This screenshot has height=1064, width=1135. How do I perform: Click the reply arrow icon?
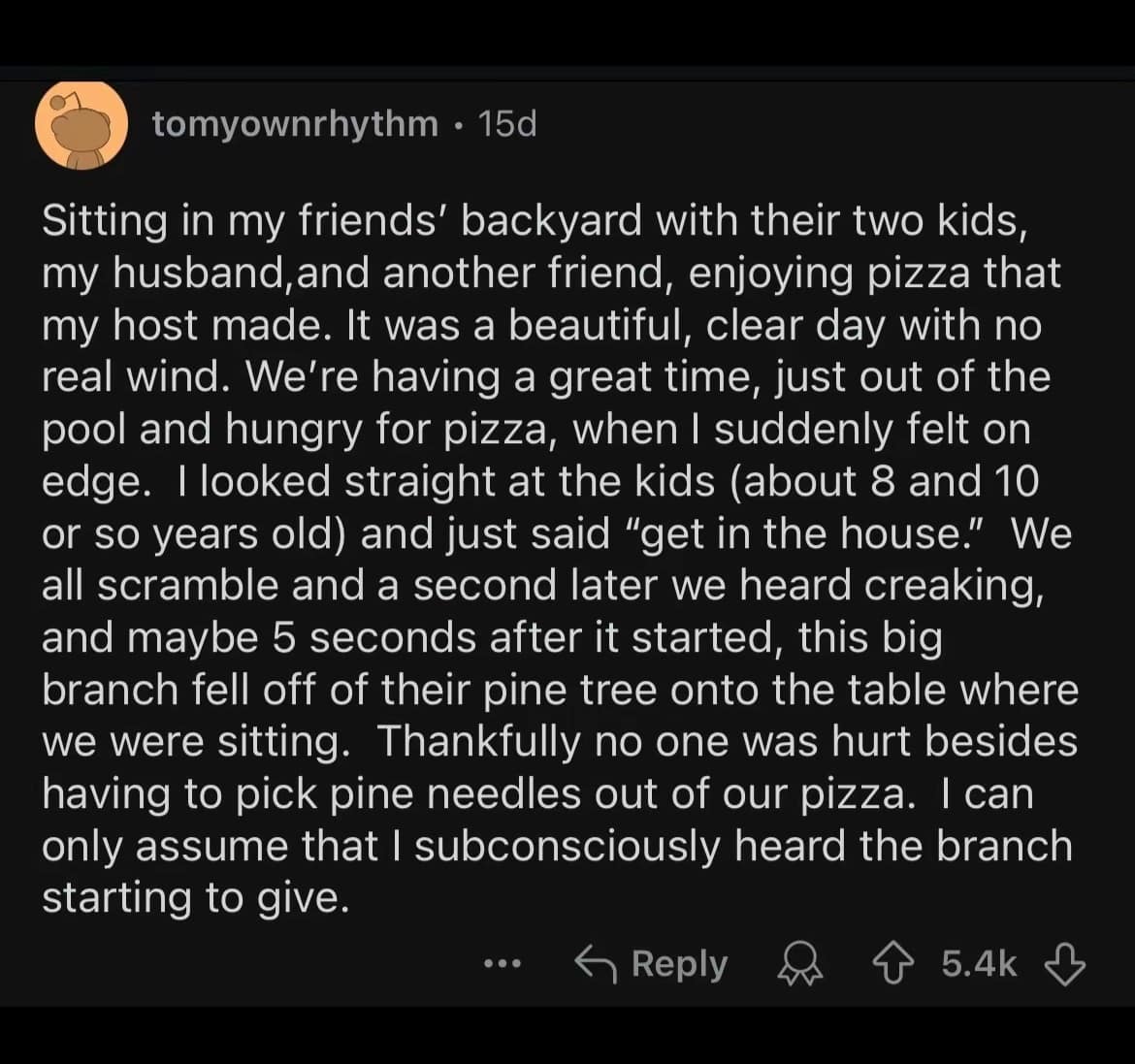point(594,964)
